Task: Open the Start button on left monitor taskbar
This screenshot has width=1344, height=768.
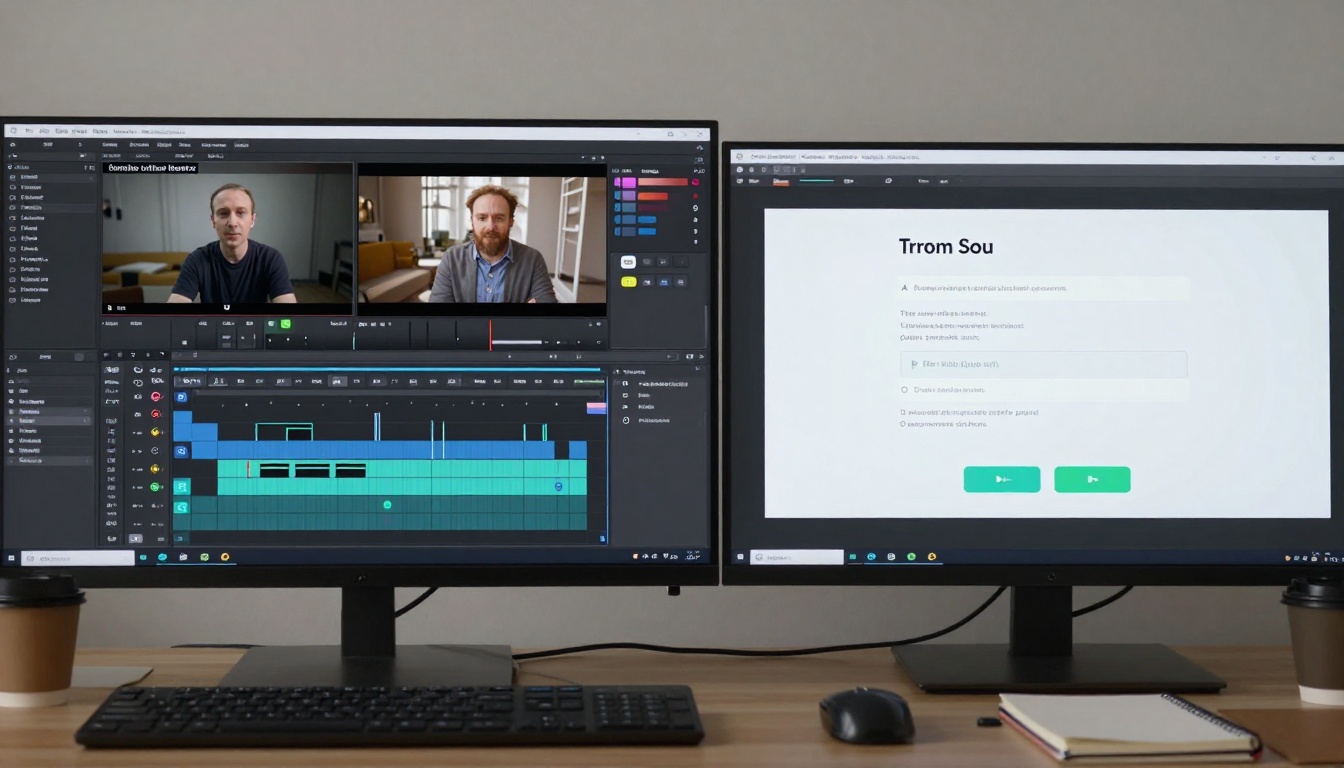Action: click(x=12, y=557)
